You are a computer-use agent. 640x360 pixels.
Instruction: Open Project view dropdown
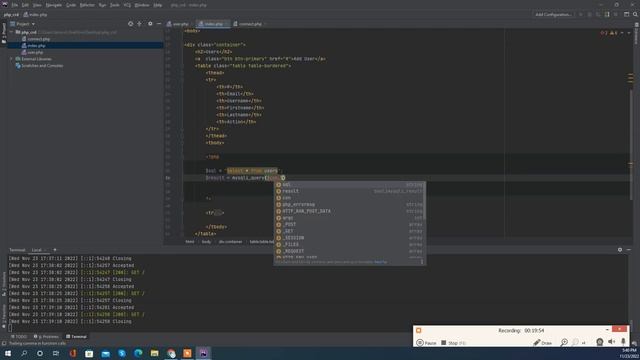point(23,24)
